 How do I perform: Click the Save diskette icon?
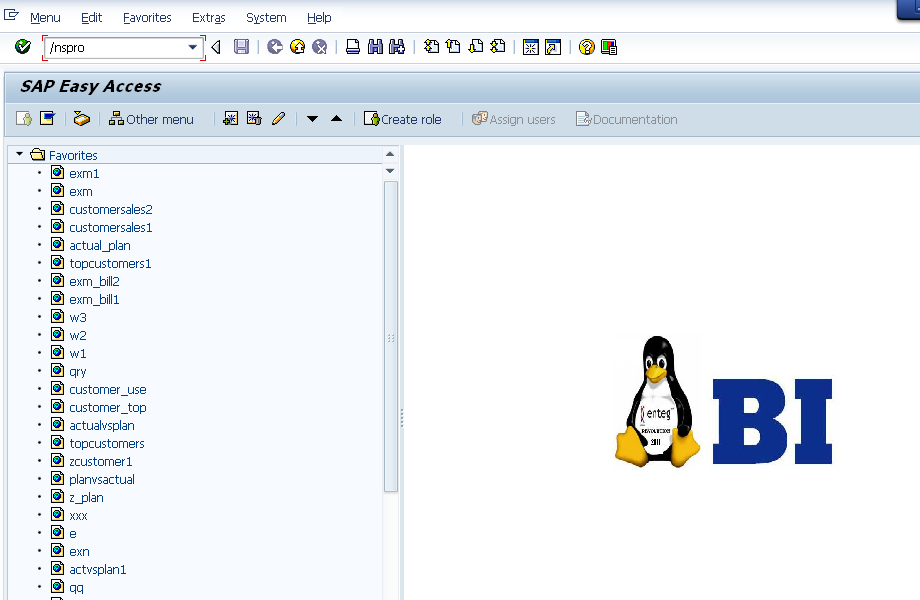pyautogui.click(x=241, y=47)
